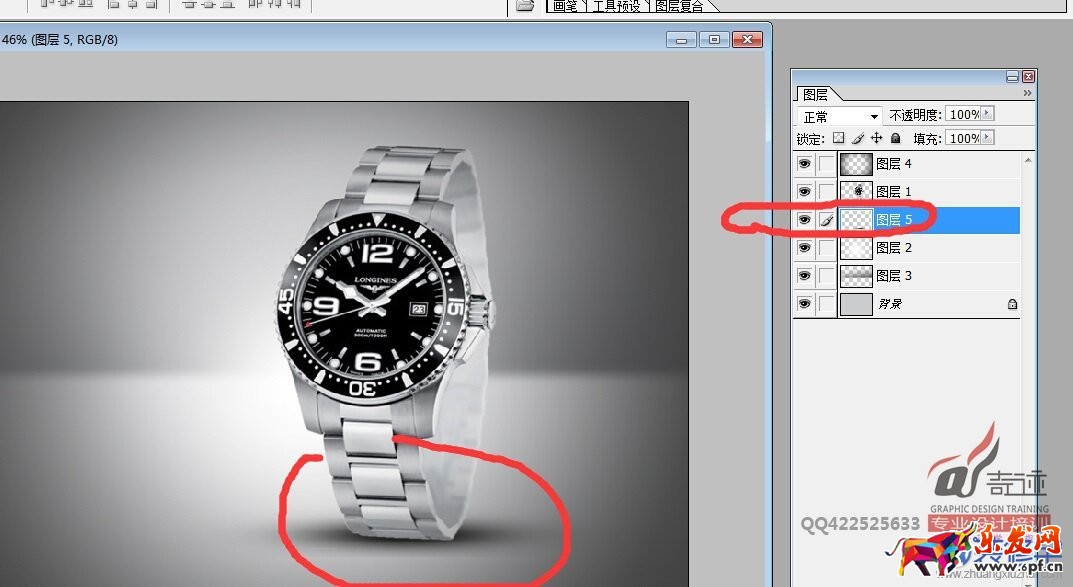Image resolution: width=1073 pixels, height=587 pixels.
Task: Switch to the 工具预设 tab
Action: tap(619, 6)
